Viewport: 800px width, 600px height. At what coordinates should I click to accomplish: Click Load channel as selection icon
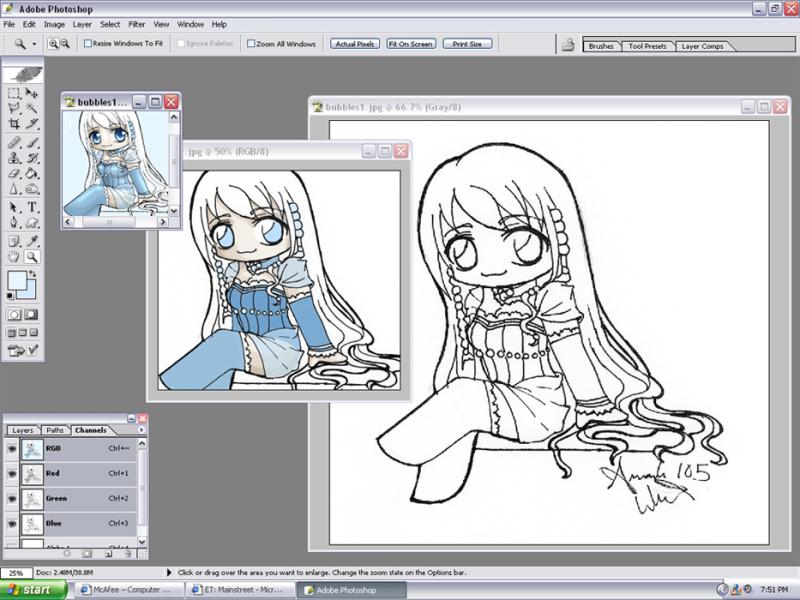coord(67,554)
